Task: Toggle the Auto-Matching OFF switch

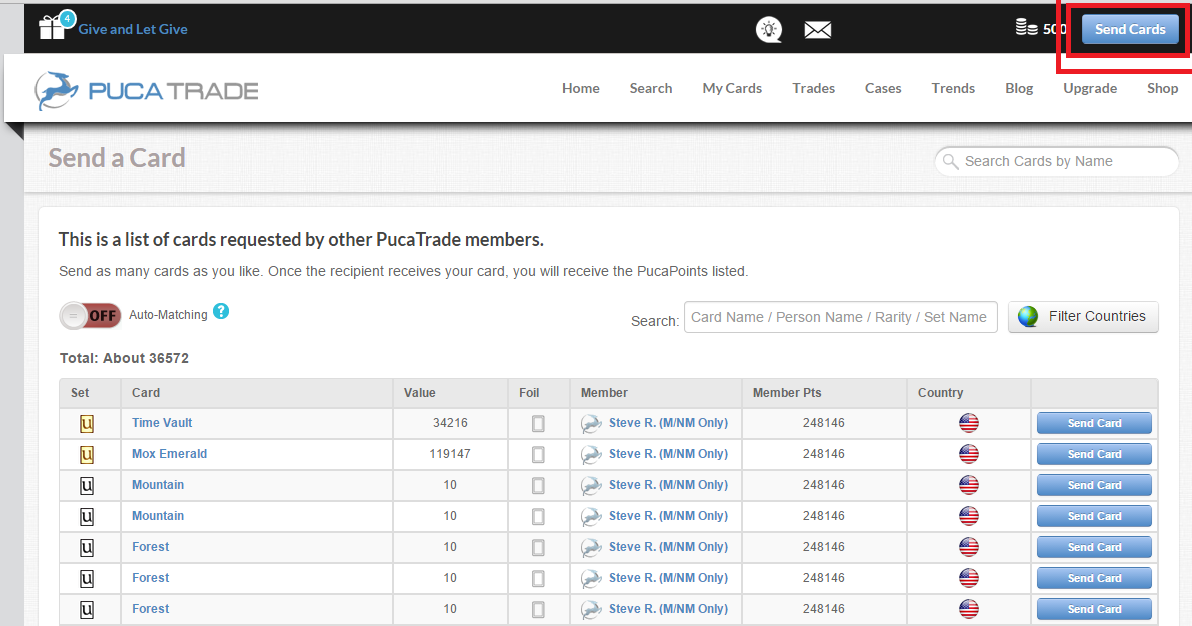Action: click(90, 316)
